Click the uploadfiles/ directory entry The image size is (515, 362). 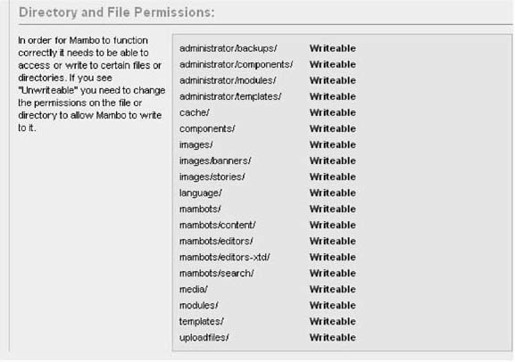point(204,338)
